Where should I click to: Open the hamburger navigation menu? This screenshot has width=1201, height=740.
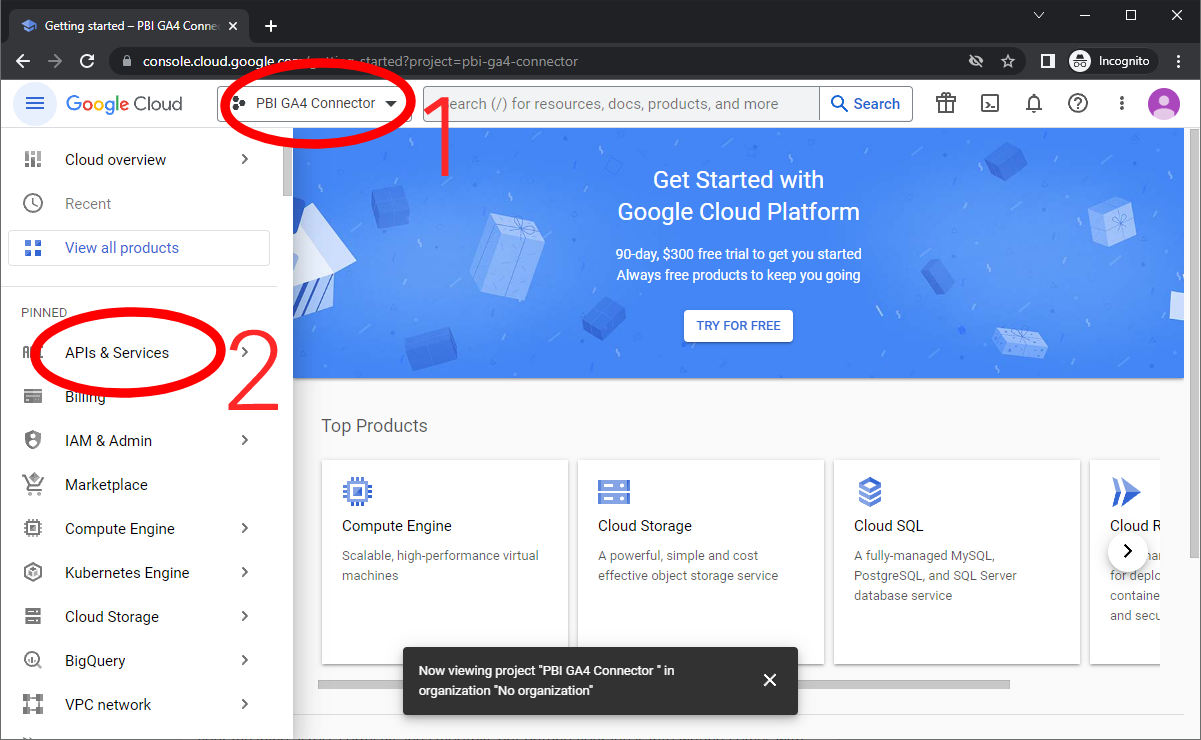click(35, 104)
